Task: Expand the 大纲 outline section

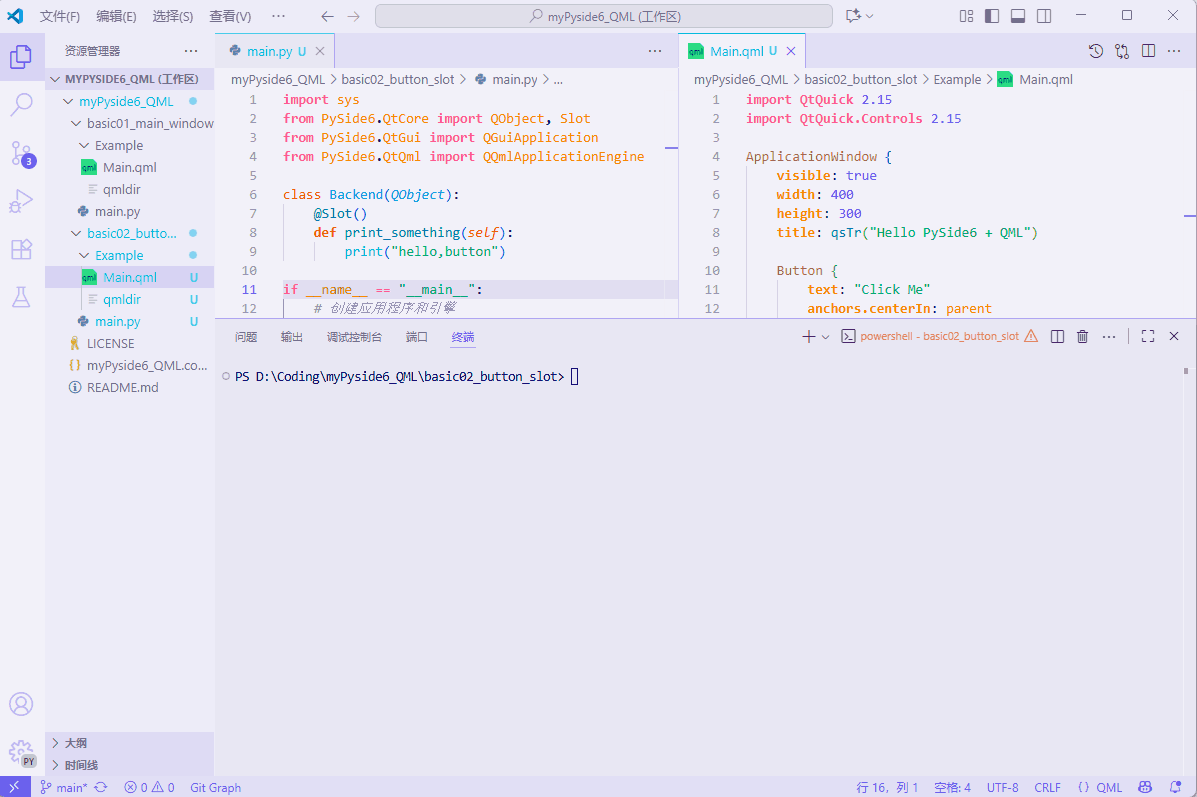Action: 130,743
